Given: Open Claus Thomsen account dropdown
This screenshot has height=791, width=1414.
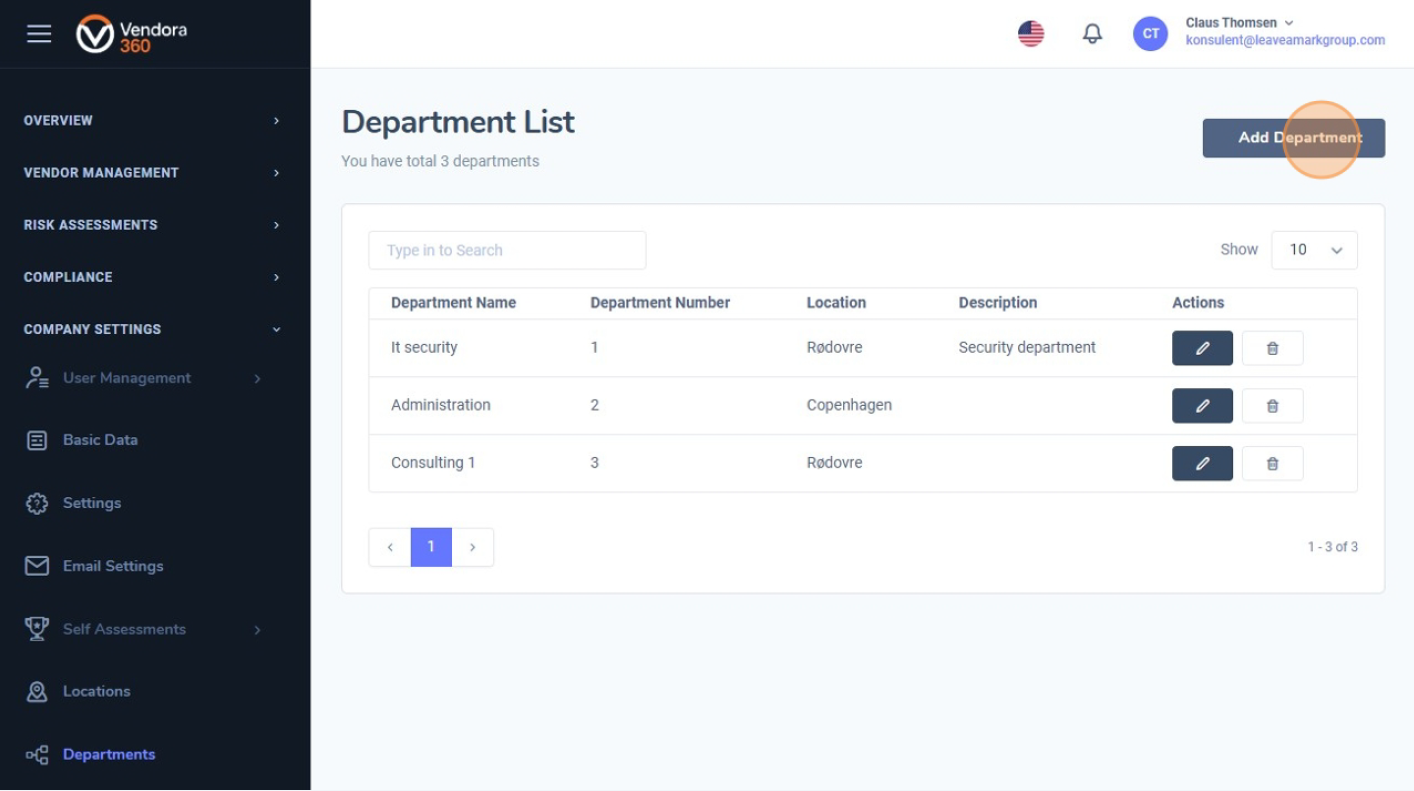Looking at the screenshot, I should click(x=1239, y=23).
